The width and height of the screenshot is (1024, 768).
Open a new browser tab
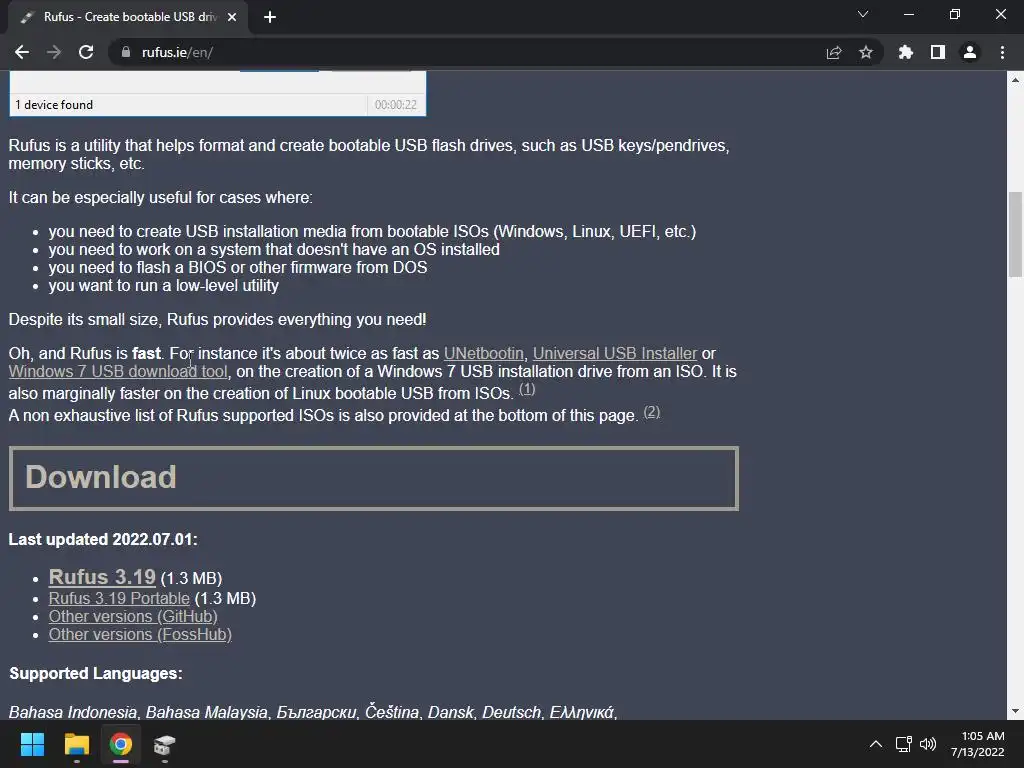click(x=270, y=17)
